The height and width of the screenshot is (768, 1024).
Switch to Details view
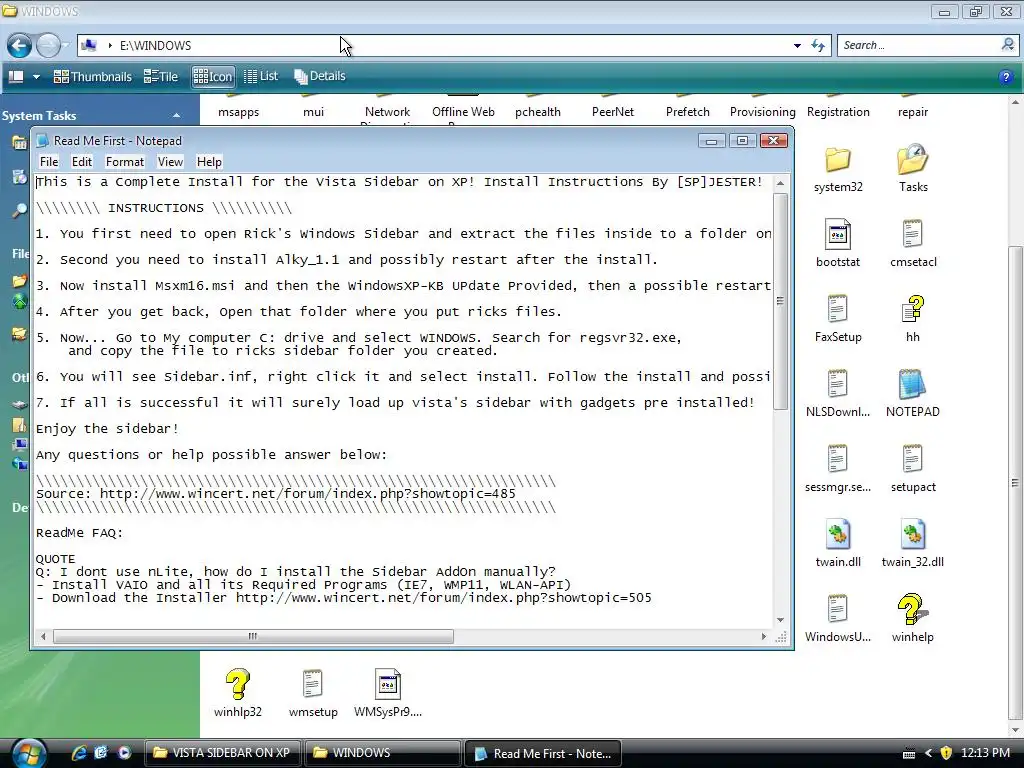tap(319, 76)
